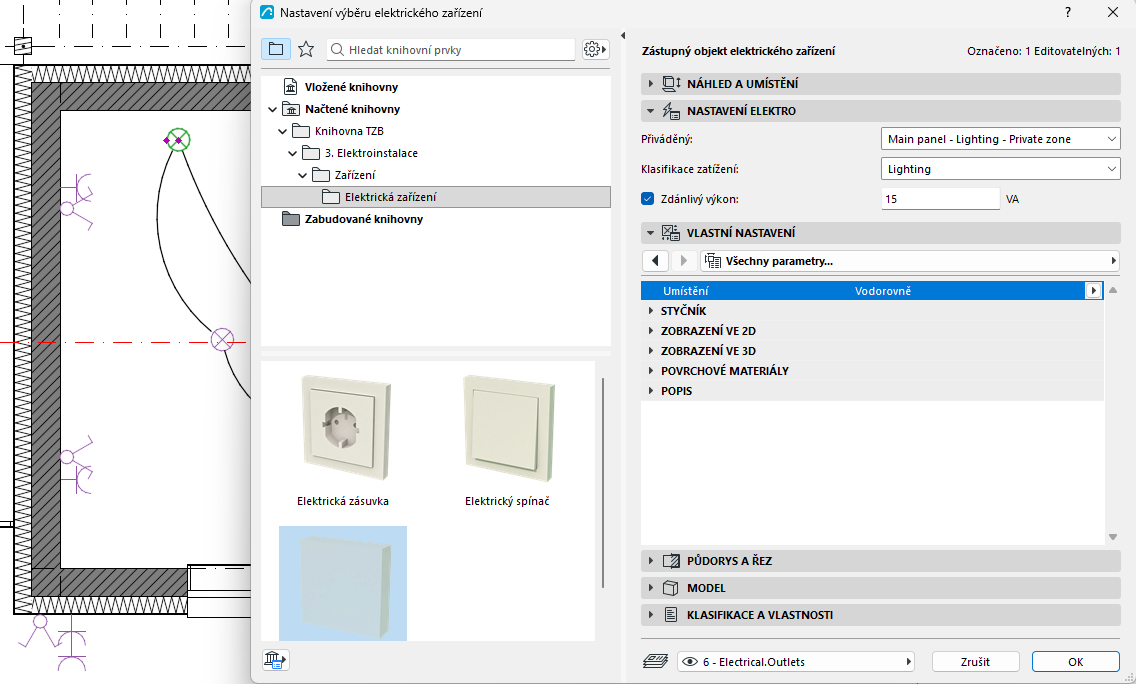1136x684 pixels.
Task: Toggle eye visibility of Electrical.Outlets layer
Action: (x=690, y=662)
